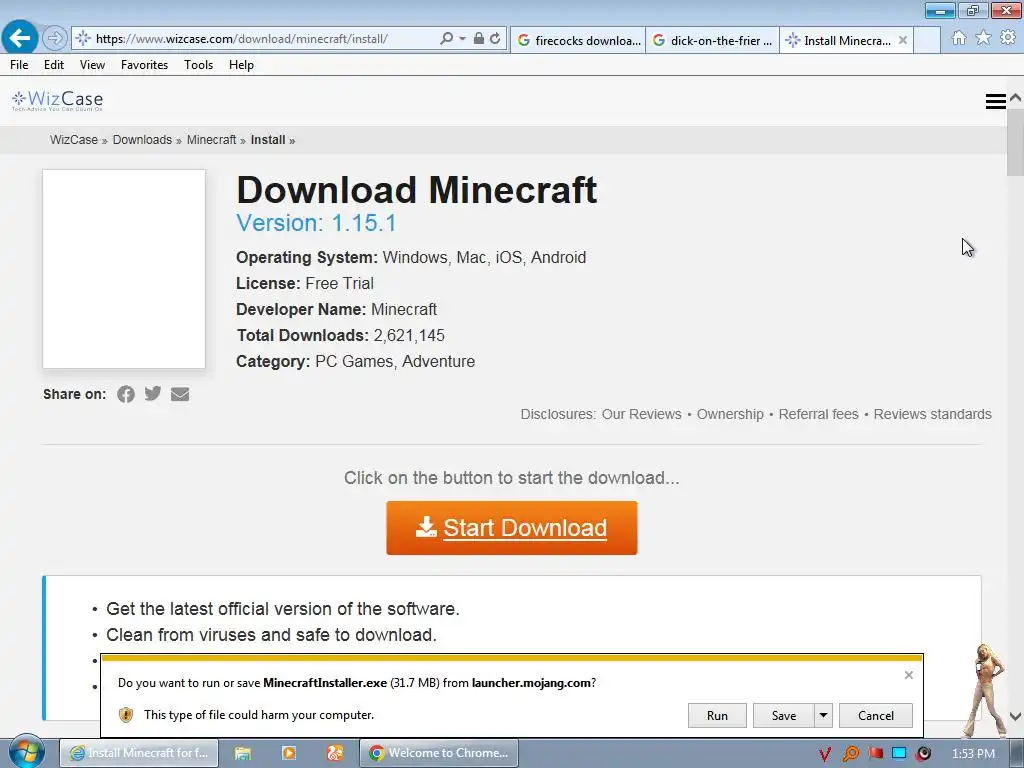Expand the Save options dropdown arrow

tap(824, 716)
